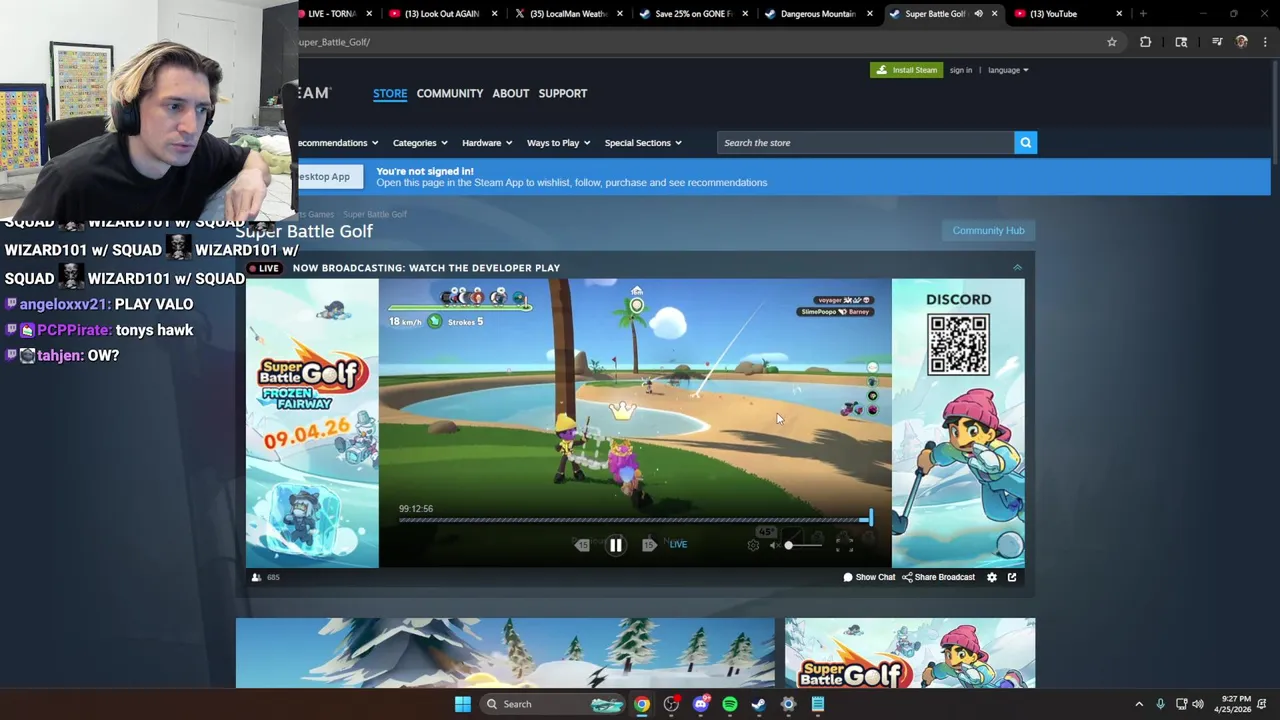Screen dimensions: 1280x720
Task: Click the snowy Frozen Fairway trailer thumbnail
Action: tap(505, 653)
